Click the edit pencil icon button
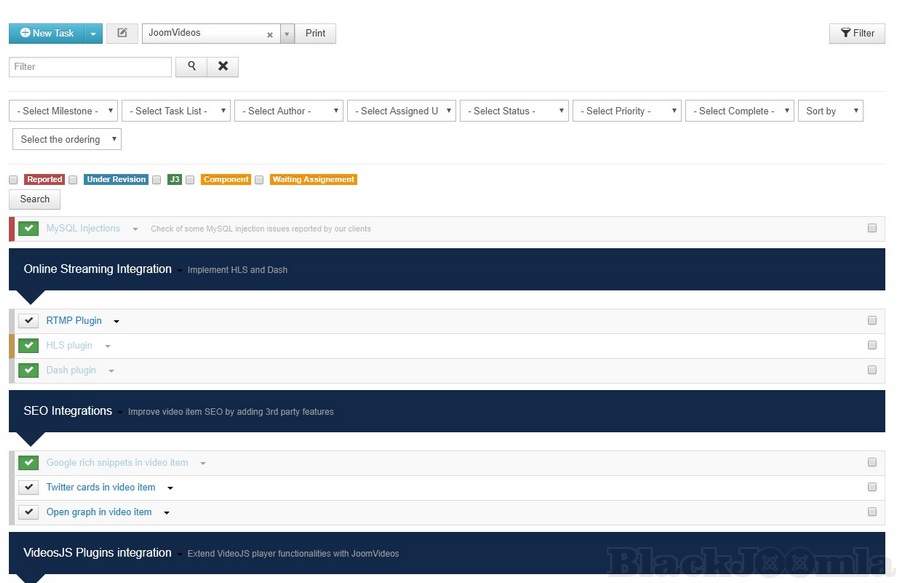Viewport: 900px width, 583px height. pos(122,33)
